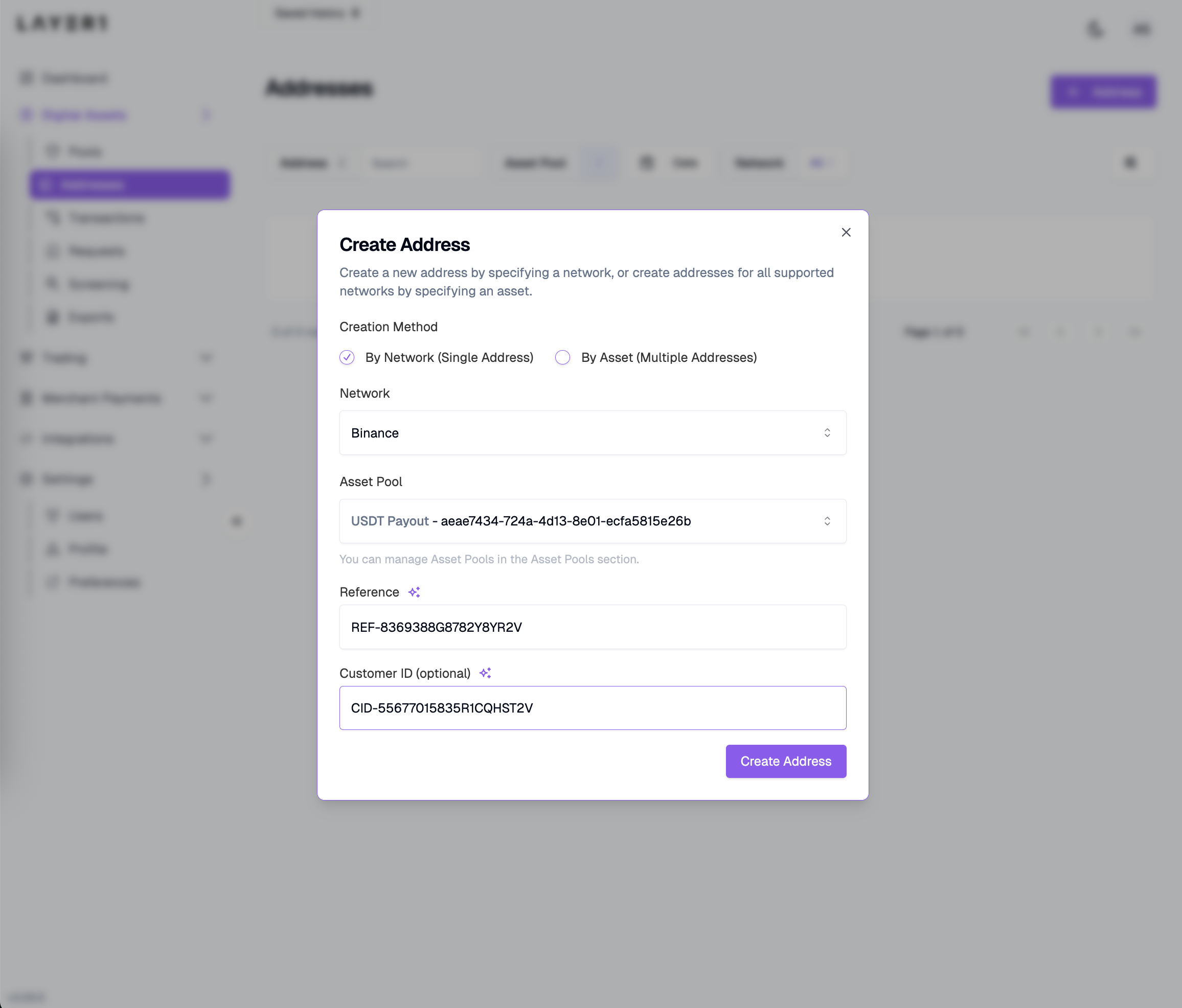Select By Network (Single Address) option

(x=347, y=358)
